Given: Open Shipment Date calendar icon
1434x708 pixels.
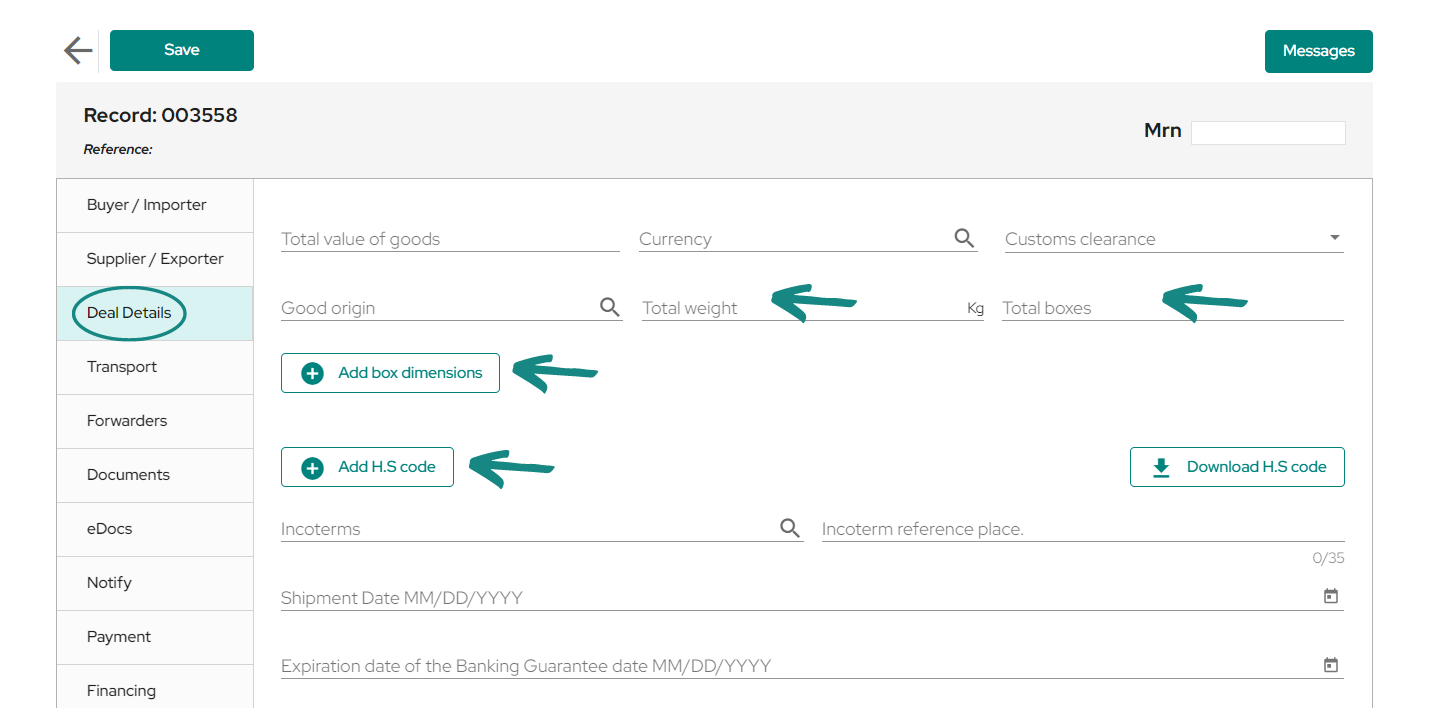Looking at the screenshot, I should tap(1331, 597).
